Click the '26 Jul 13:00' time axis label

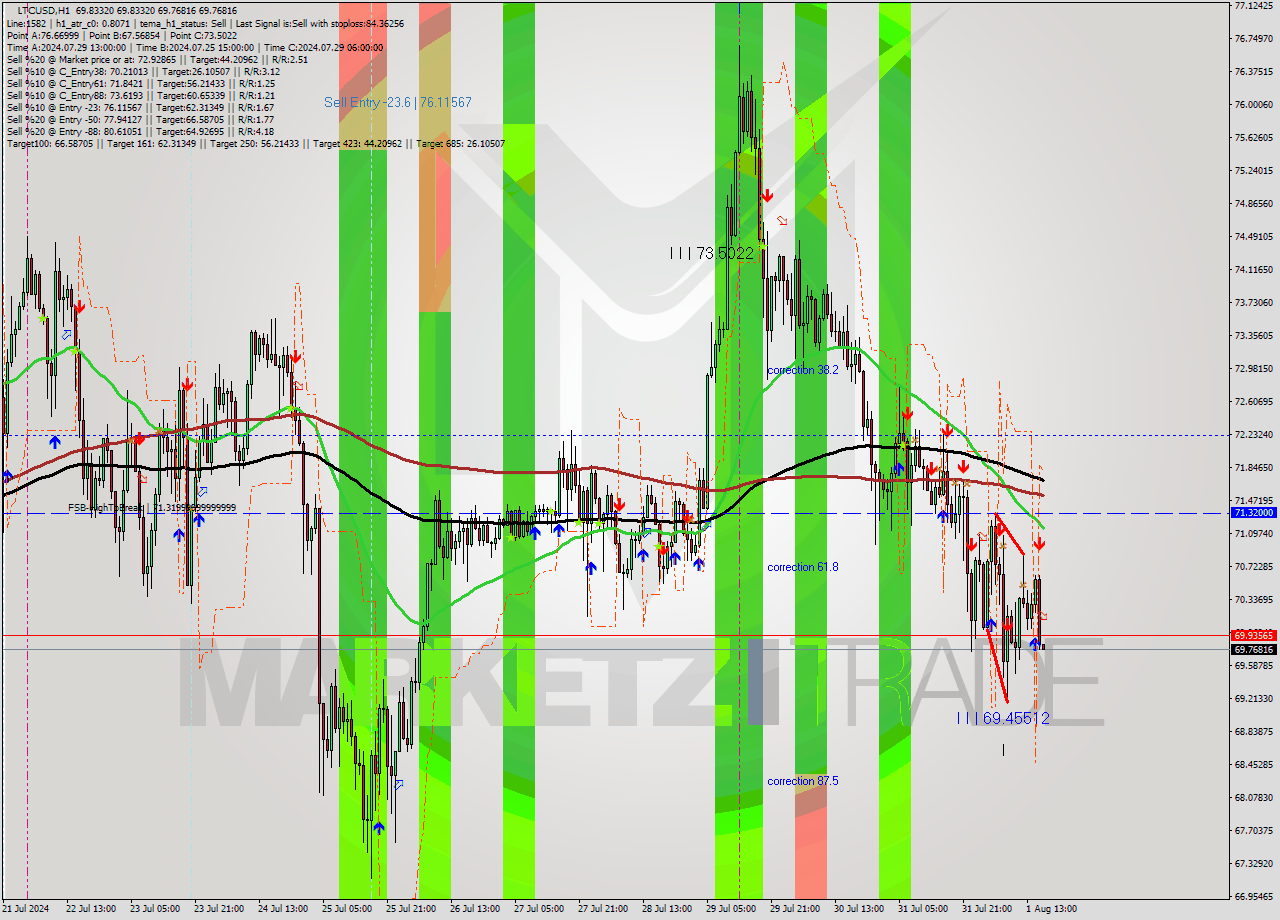475,909
